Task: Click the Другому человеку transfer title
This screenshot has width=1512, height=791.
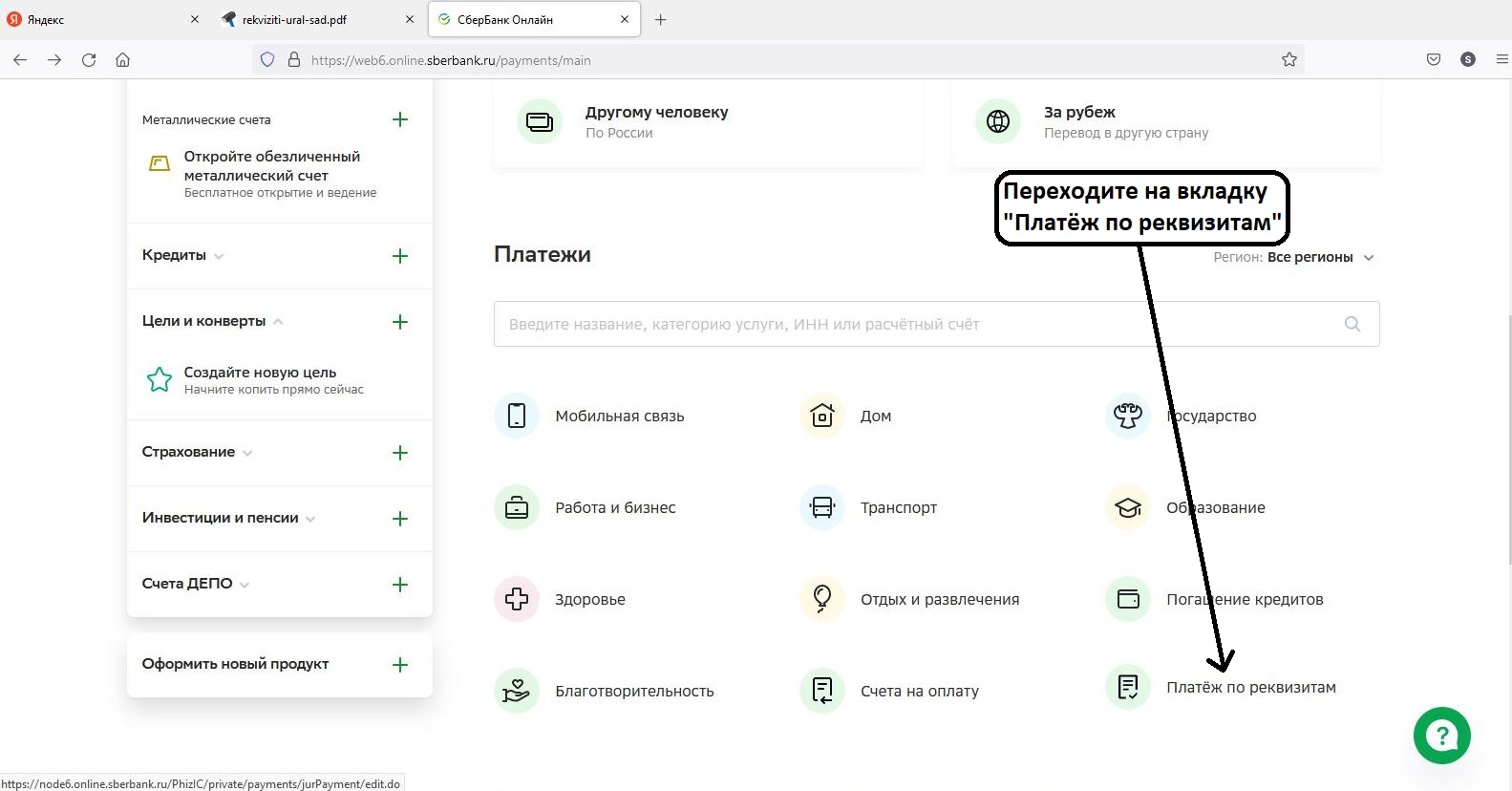Action: point(656,112)
